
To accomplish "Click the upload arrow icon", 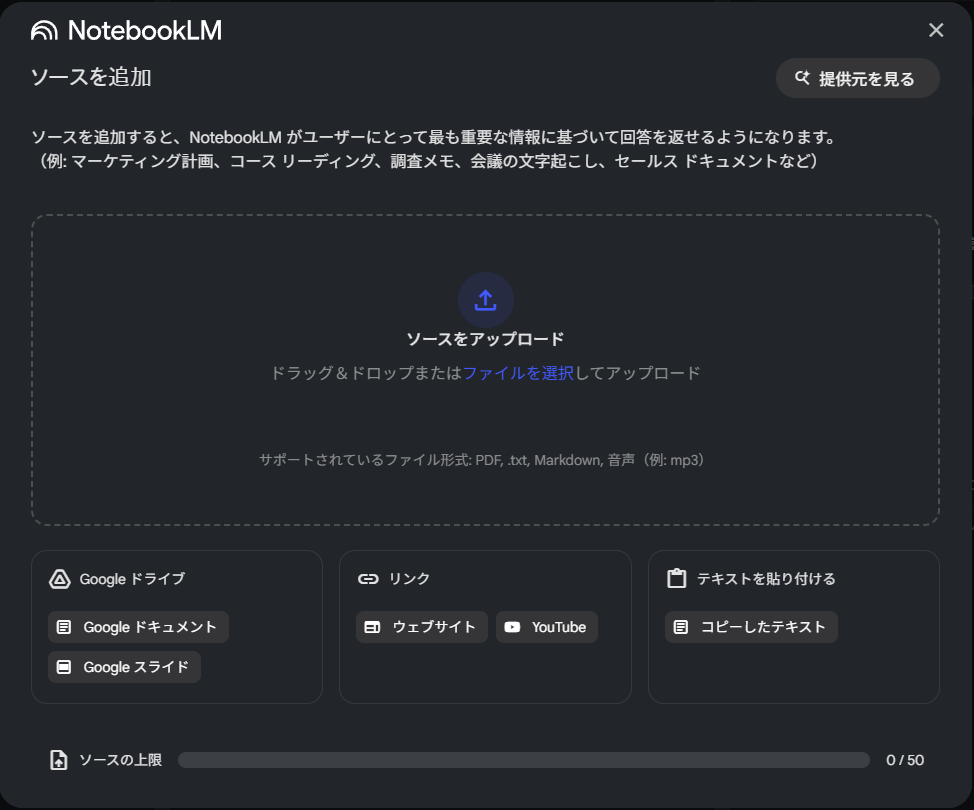I will tap(486, 299).
